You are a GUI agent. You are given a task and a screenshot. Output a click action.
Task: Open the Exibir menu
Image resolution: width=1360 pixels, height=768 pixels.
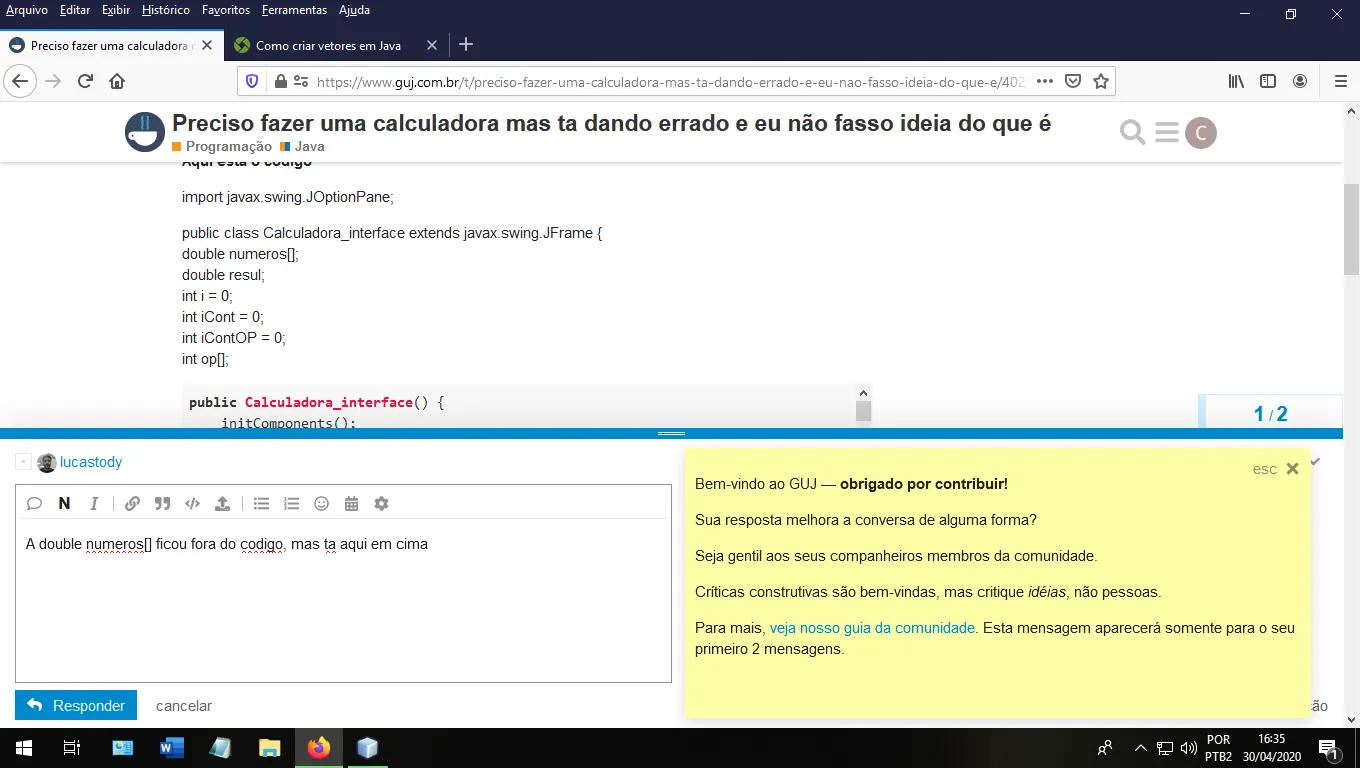click(x=116, y=10)
